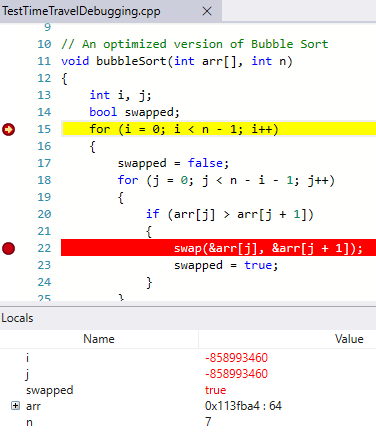The image size is (376, 445).
Task: Click line number 10
Action: click(x=44, y=44)
